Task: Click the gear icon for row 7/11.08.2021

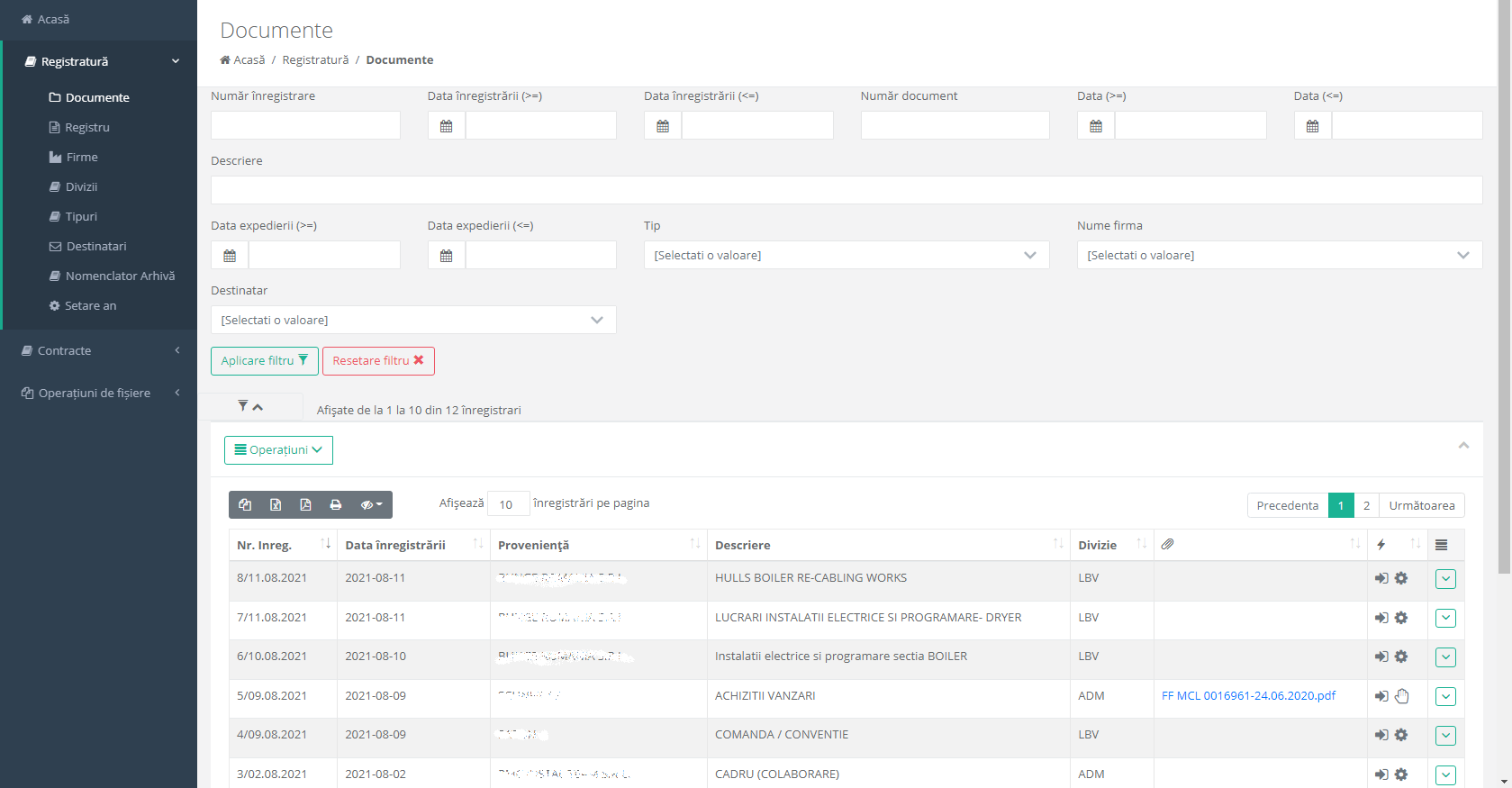Action: [1401, 618]
